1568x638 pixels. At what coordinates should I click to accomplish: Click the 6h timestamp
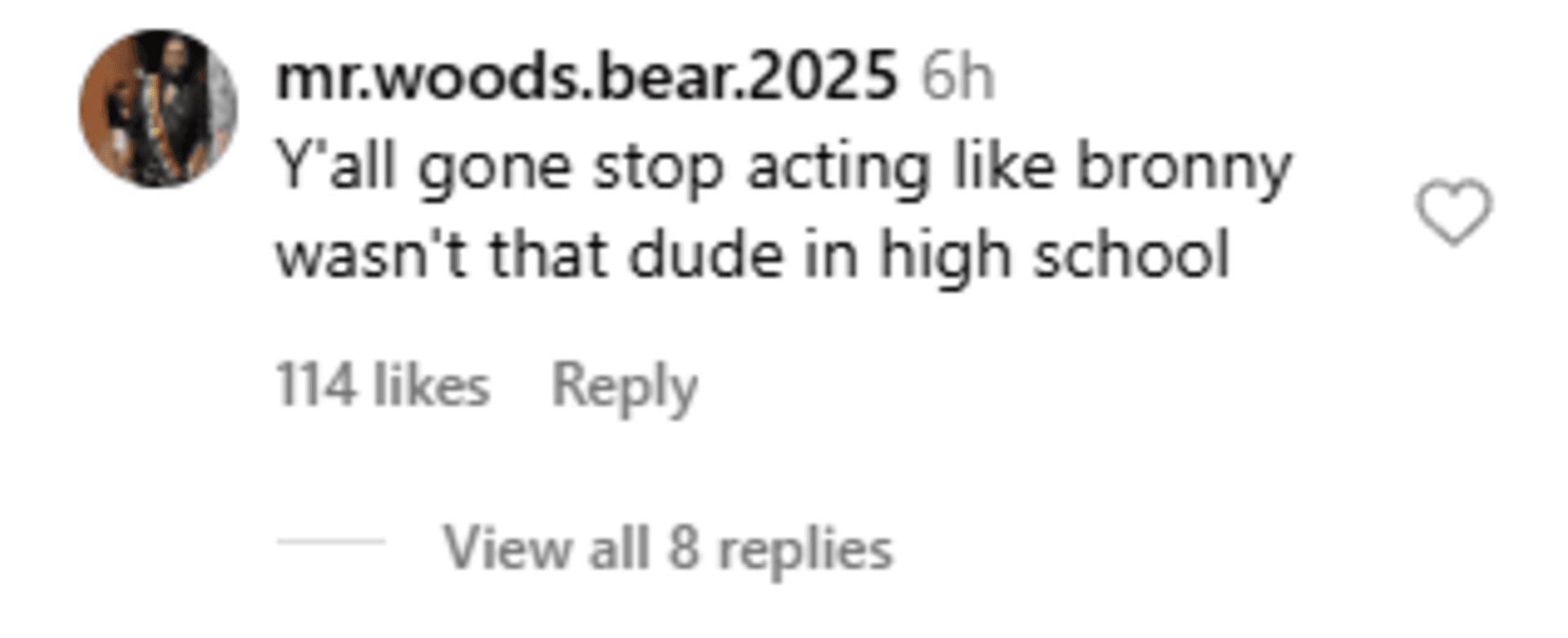point(958,77)
